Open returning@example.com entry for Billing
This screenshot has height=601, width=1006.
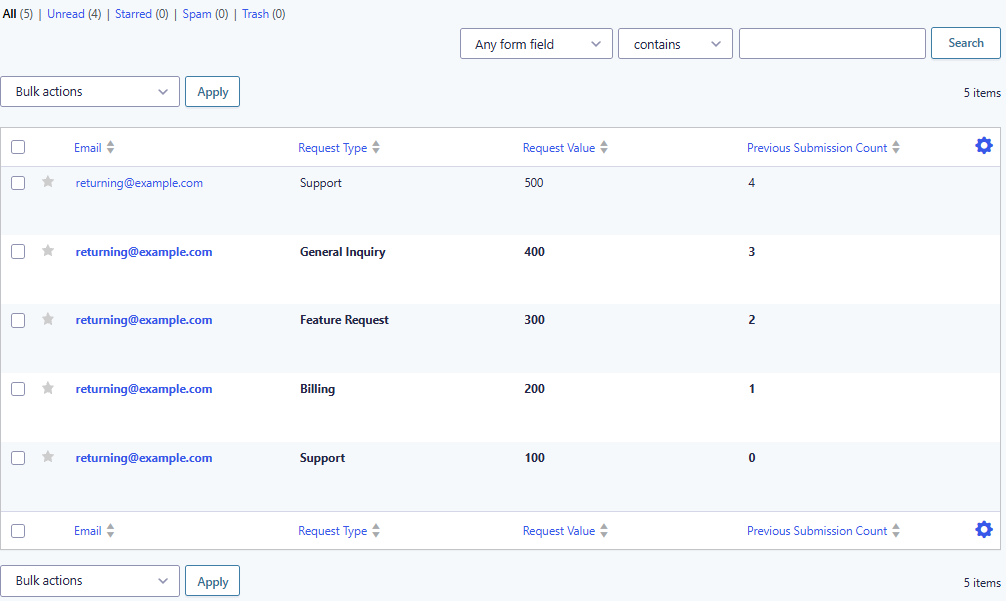(144, 389)
